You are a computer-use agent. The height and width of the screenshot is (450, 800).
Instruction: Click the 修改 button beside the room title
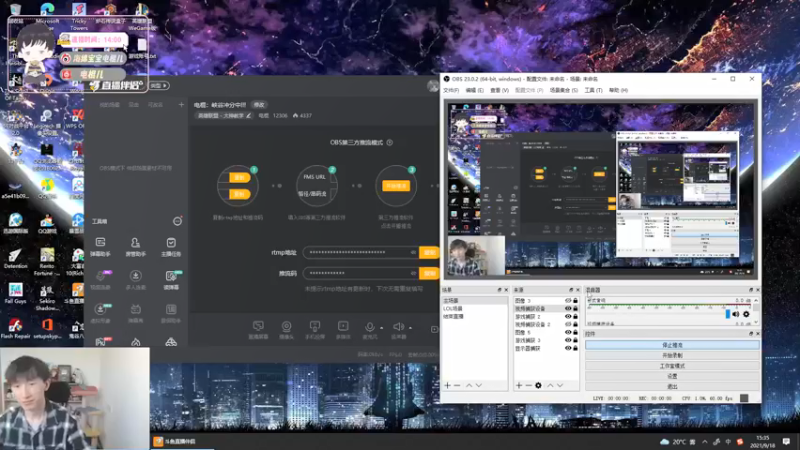(259, 105)
